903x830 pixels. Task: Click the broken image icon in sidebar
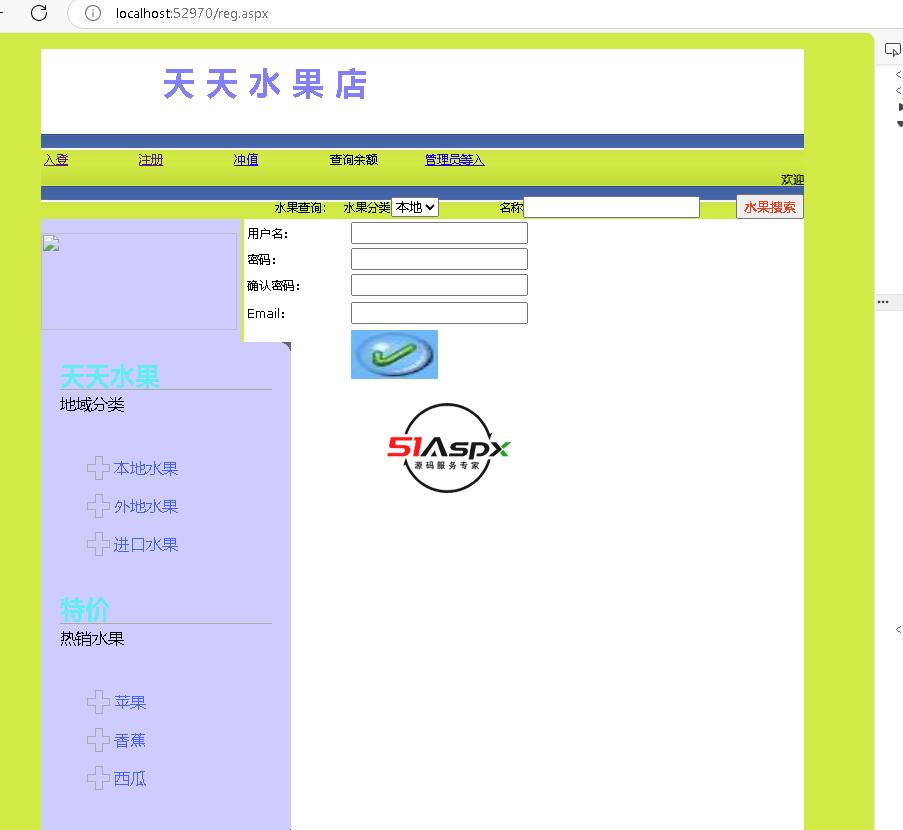[51, 243]
